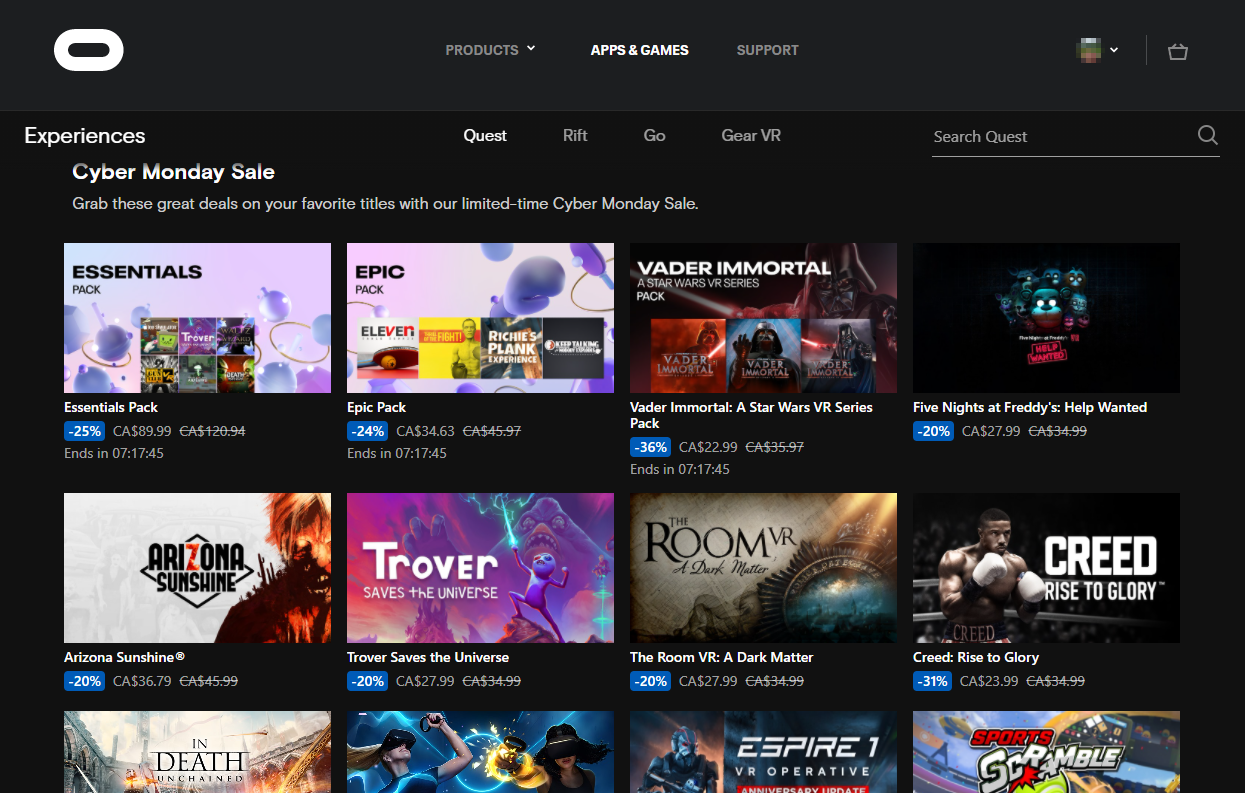Open the Support page

(767, 50)
